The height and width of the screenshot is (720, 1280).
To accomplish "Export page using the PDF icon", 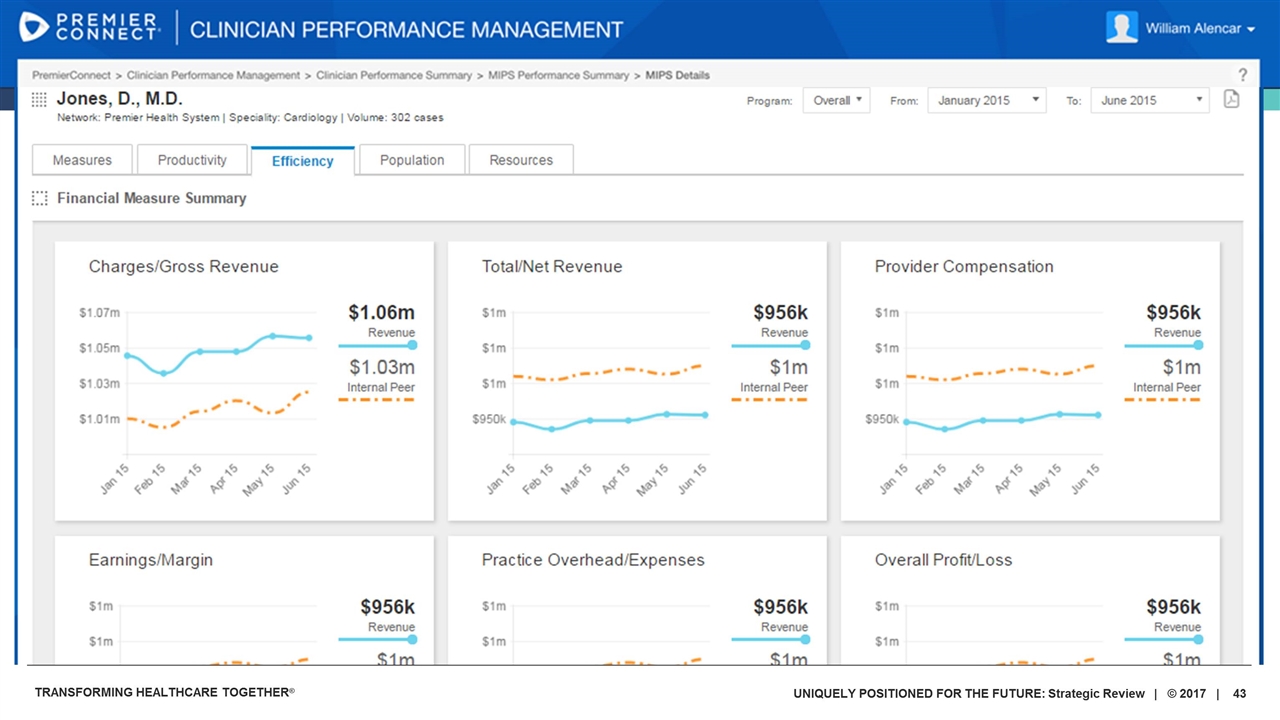I will coord(1232,100).
